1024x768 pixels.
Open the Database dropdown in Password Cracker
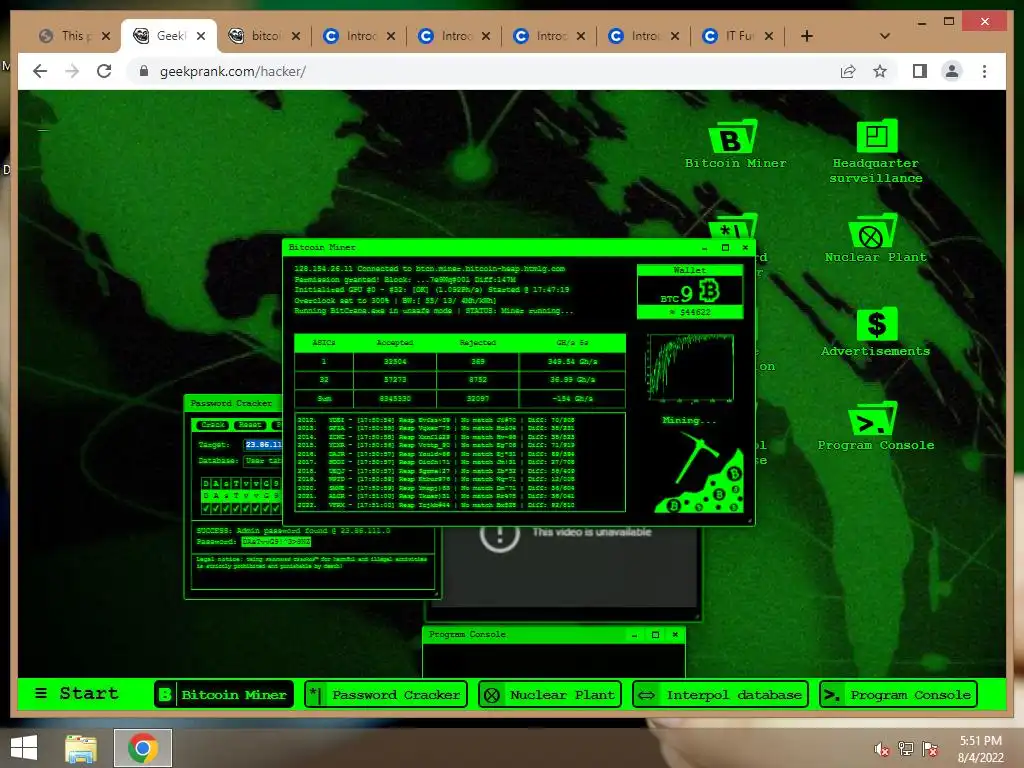[263, 460]
